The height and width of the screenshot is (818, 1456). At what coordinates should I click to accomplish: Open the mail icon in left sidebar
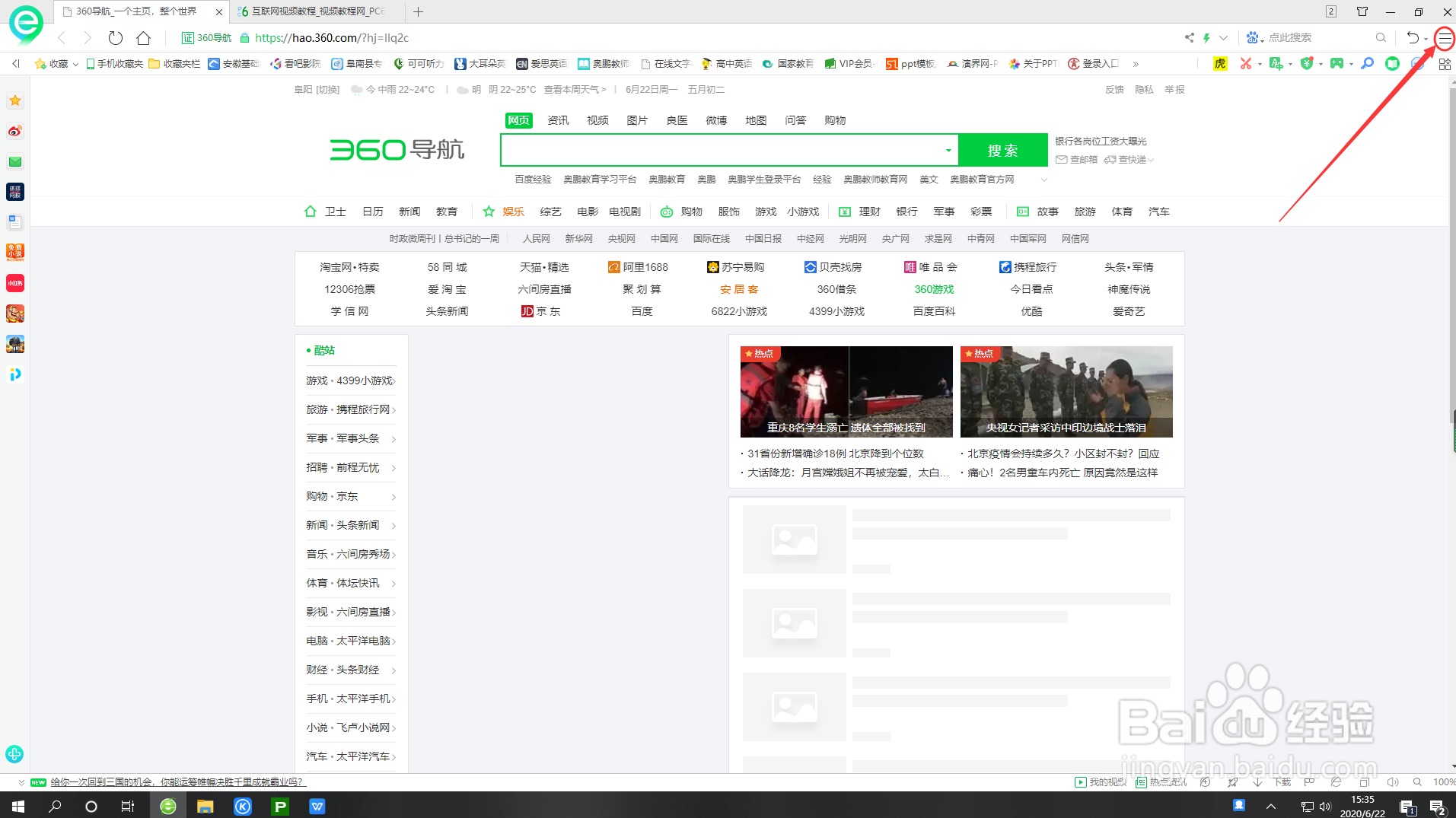point(14,161)
